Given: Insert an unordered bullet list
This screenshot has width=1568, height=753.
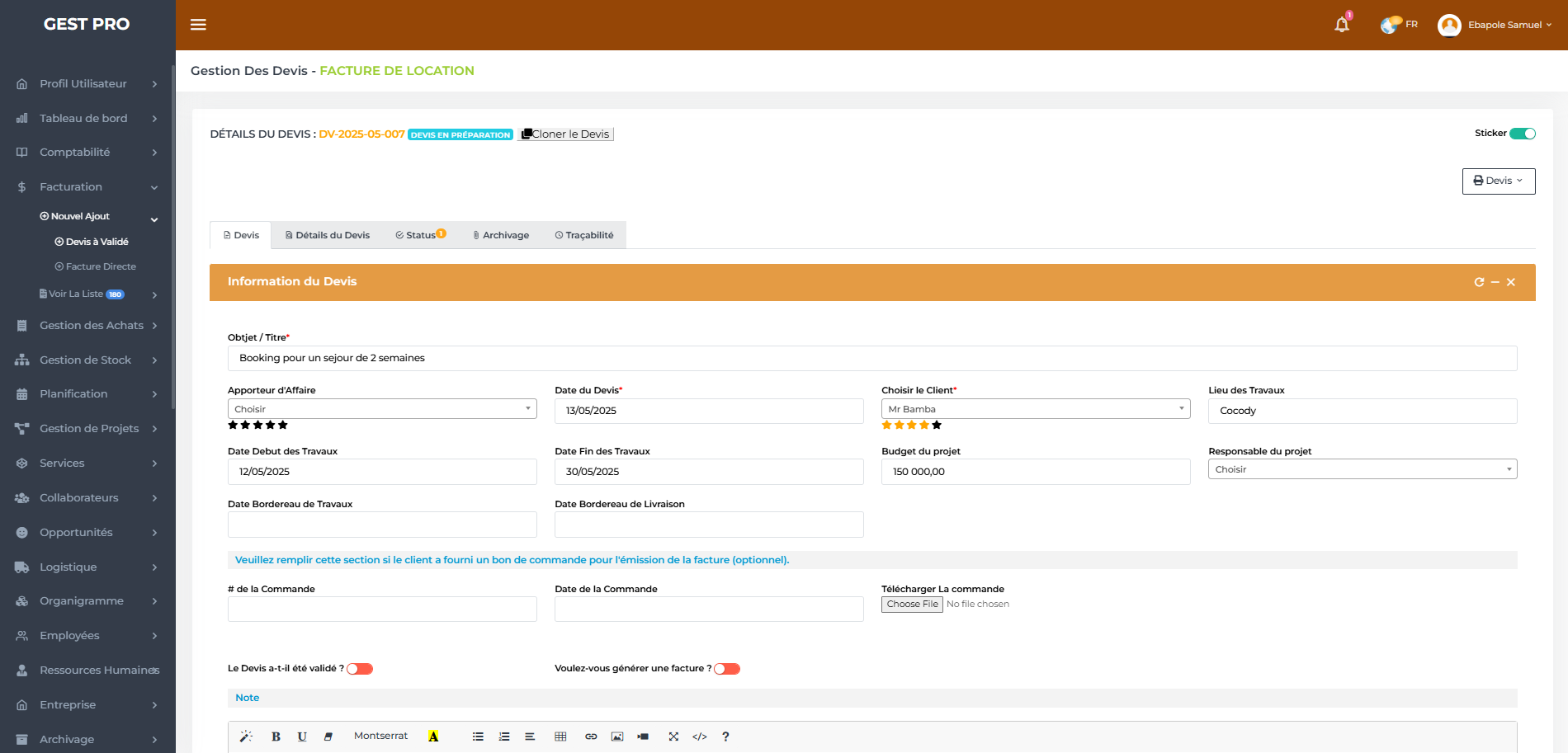Looking at the screenshot, I should [x=478, y=737].
